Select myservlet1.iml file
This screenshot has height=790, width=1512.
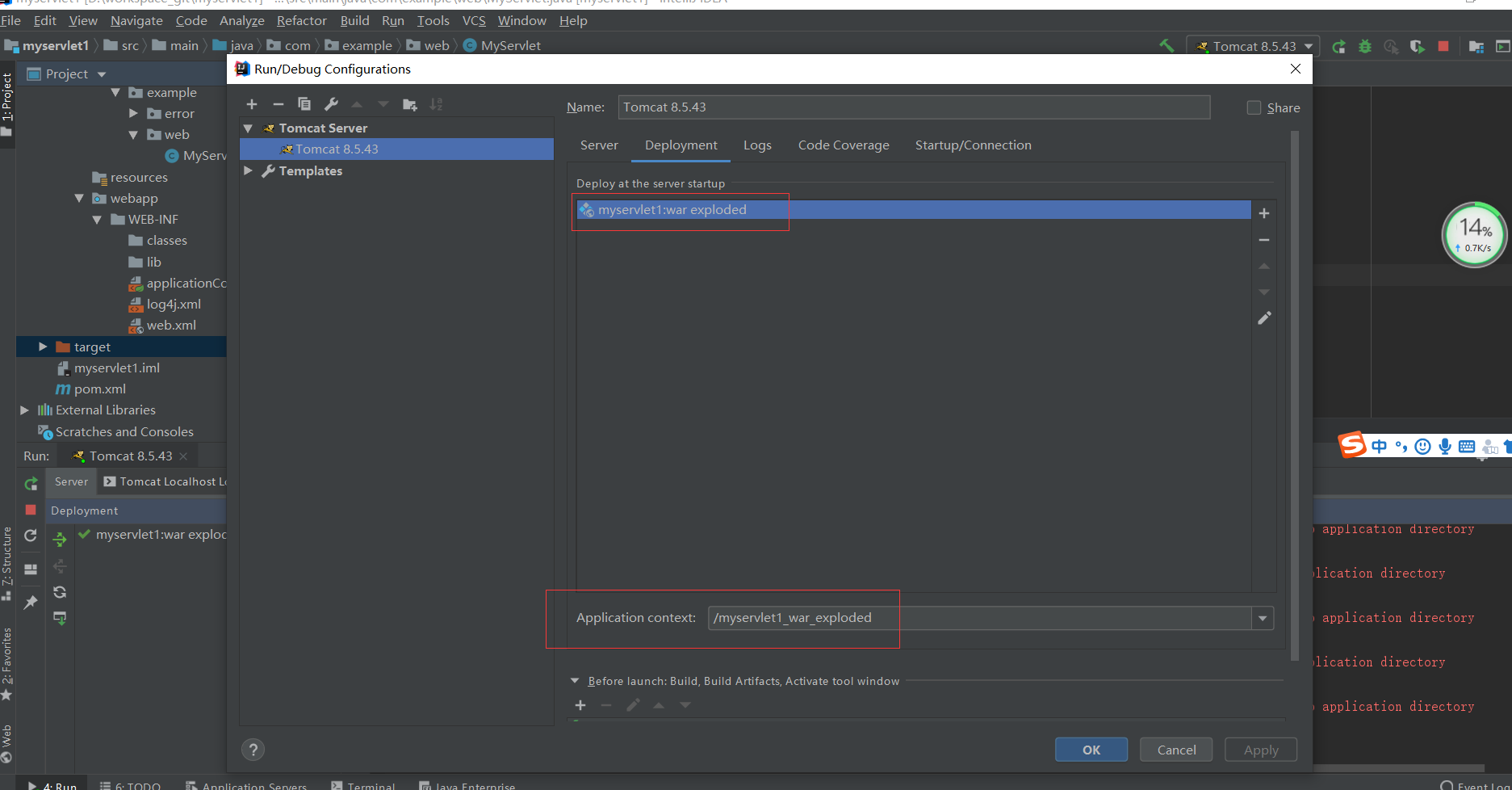[x=108, y=368]
